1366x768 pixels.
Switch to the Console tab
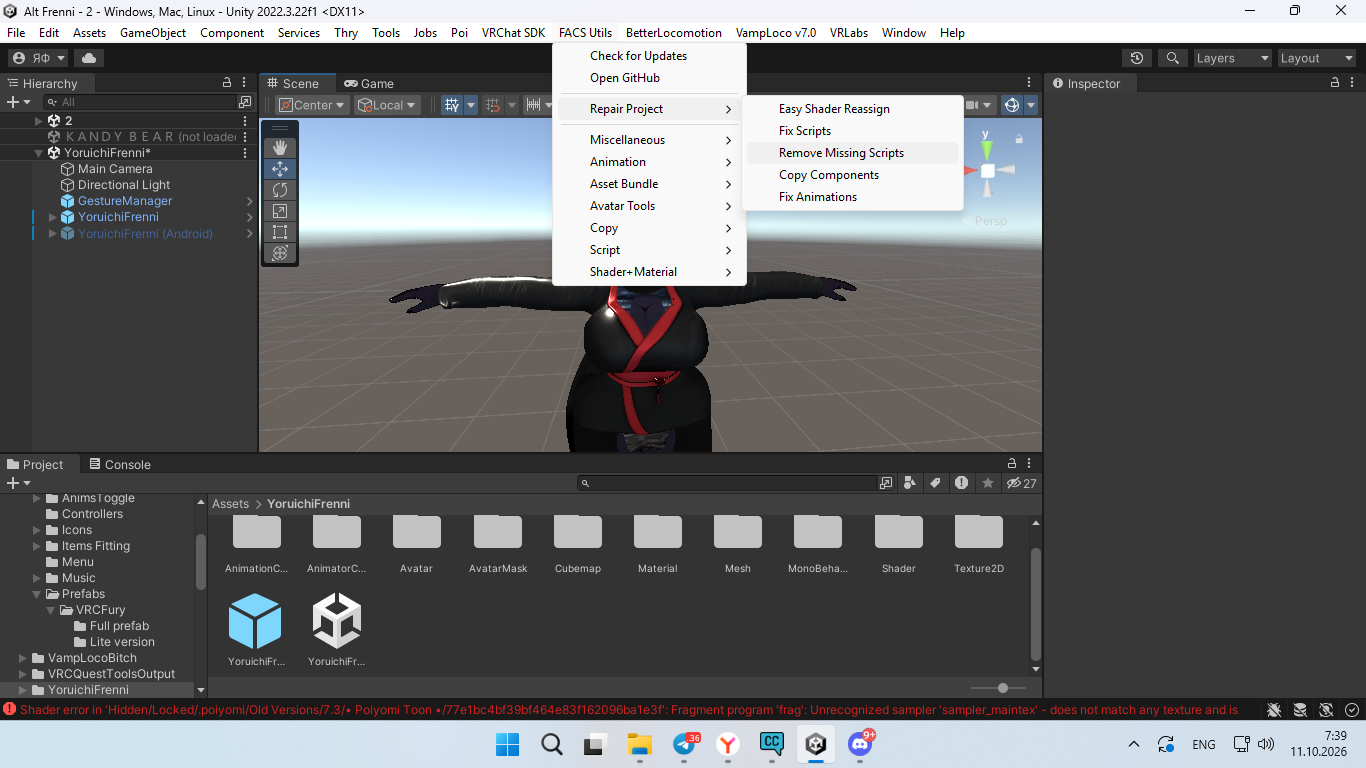[119, 464]
